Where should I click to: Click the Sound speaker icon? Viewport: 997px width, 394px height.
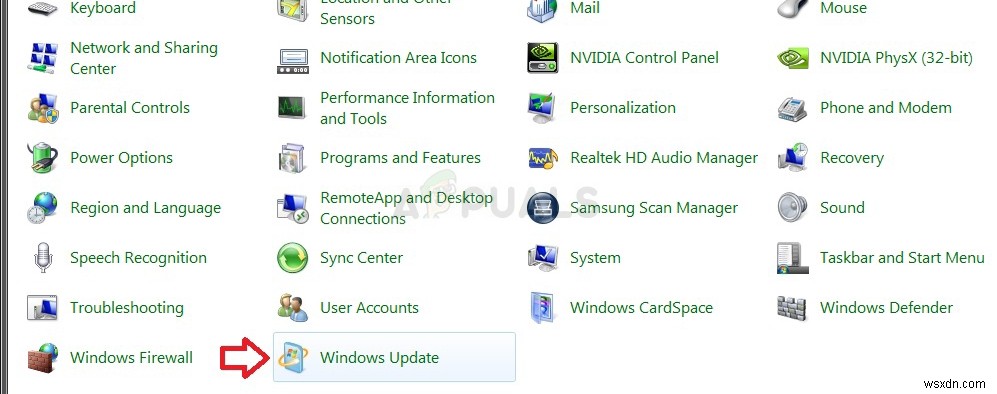click(793, 208)
